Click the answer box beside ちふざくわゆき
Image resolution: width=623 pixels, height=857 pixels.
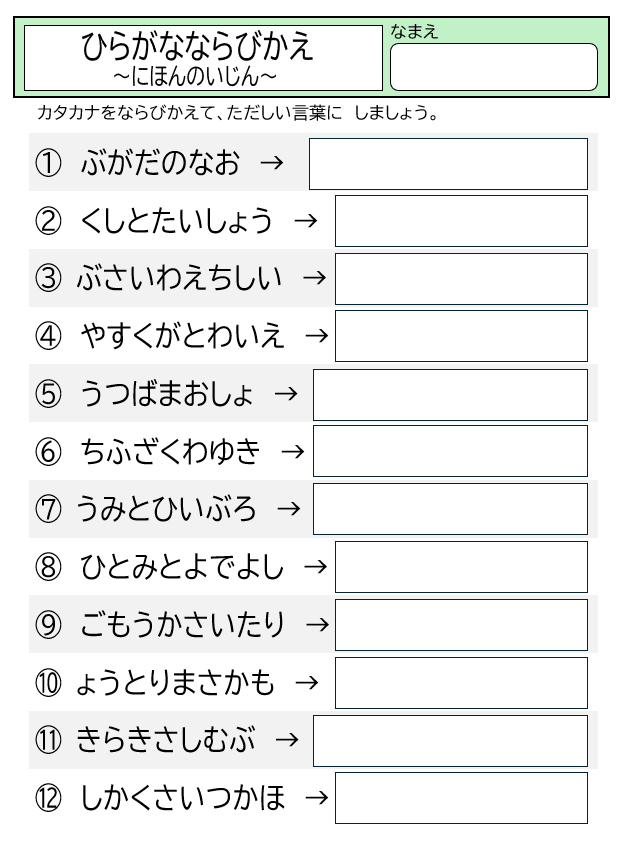(450, 451)
